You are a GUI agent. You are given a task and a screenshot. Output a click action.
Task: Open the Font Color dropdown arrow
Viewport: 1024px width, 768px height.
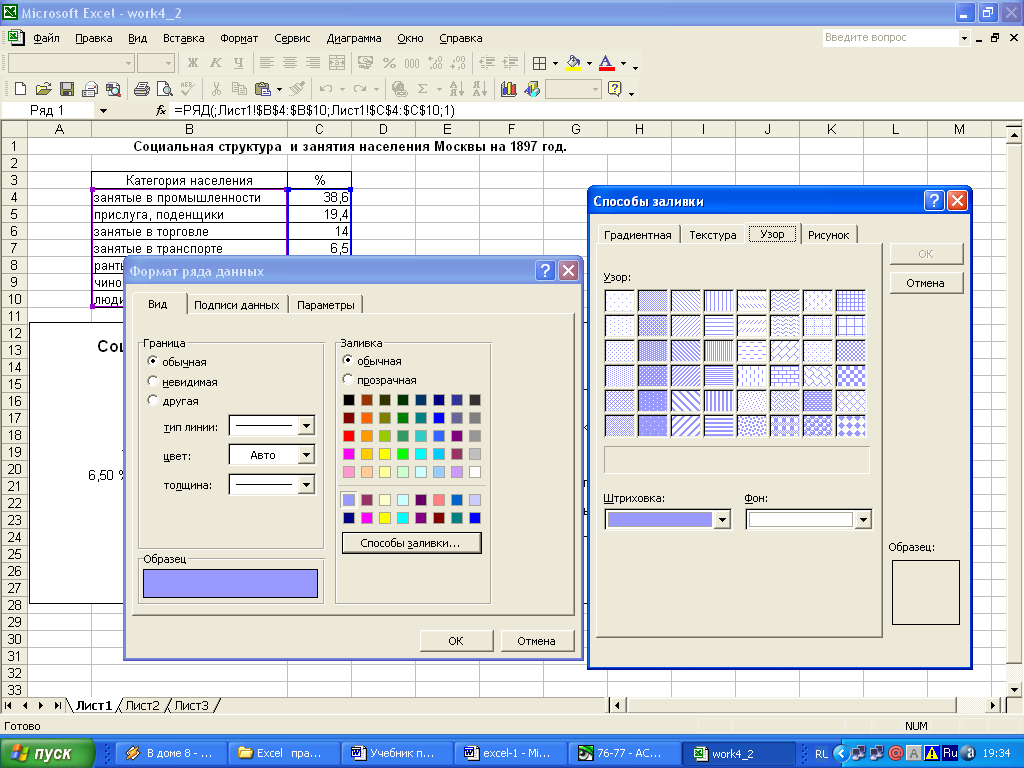[x=623, y=63]
